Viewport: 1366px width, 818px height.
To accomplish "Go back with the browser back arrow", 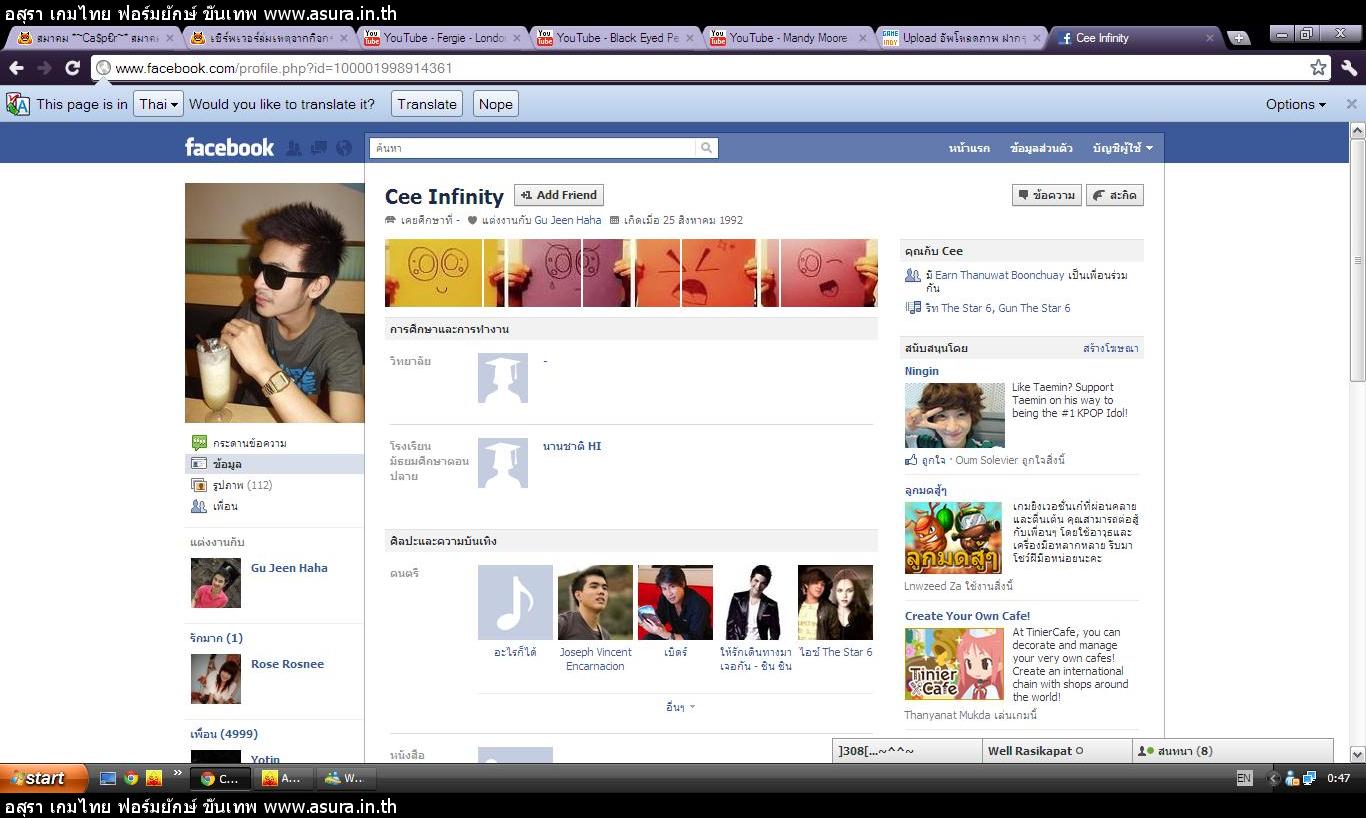I will tap(16, 68).
